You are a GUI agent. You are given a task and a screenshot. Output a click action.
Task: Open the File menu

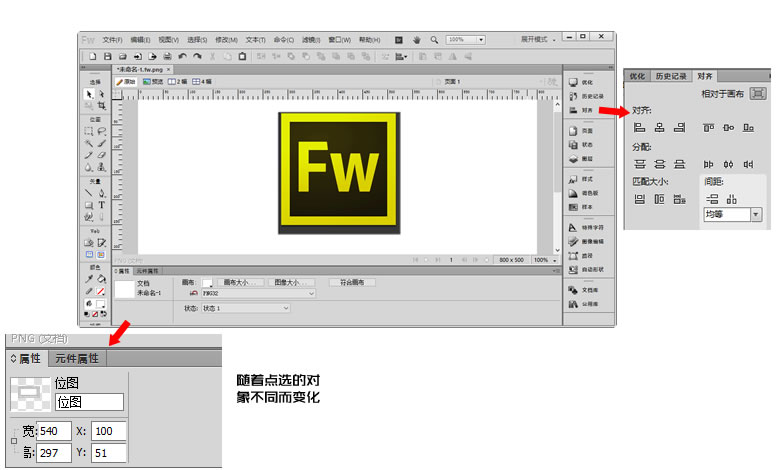[112, 40]
